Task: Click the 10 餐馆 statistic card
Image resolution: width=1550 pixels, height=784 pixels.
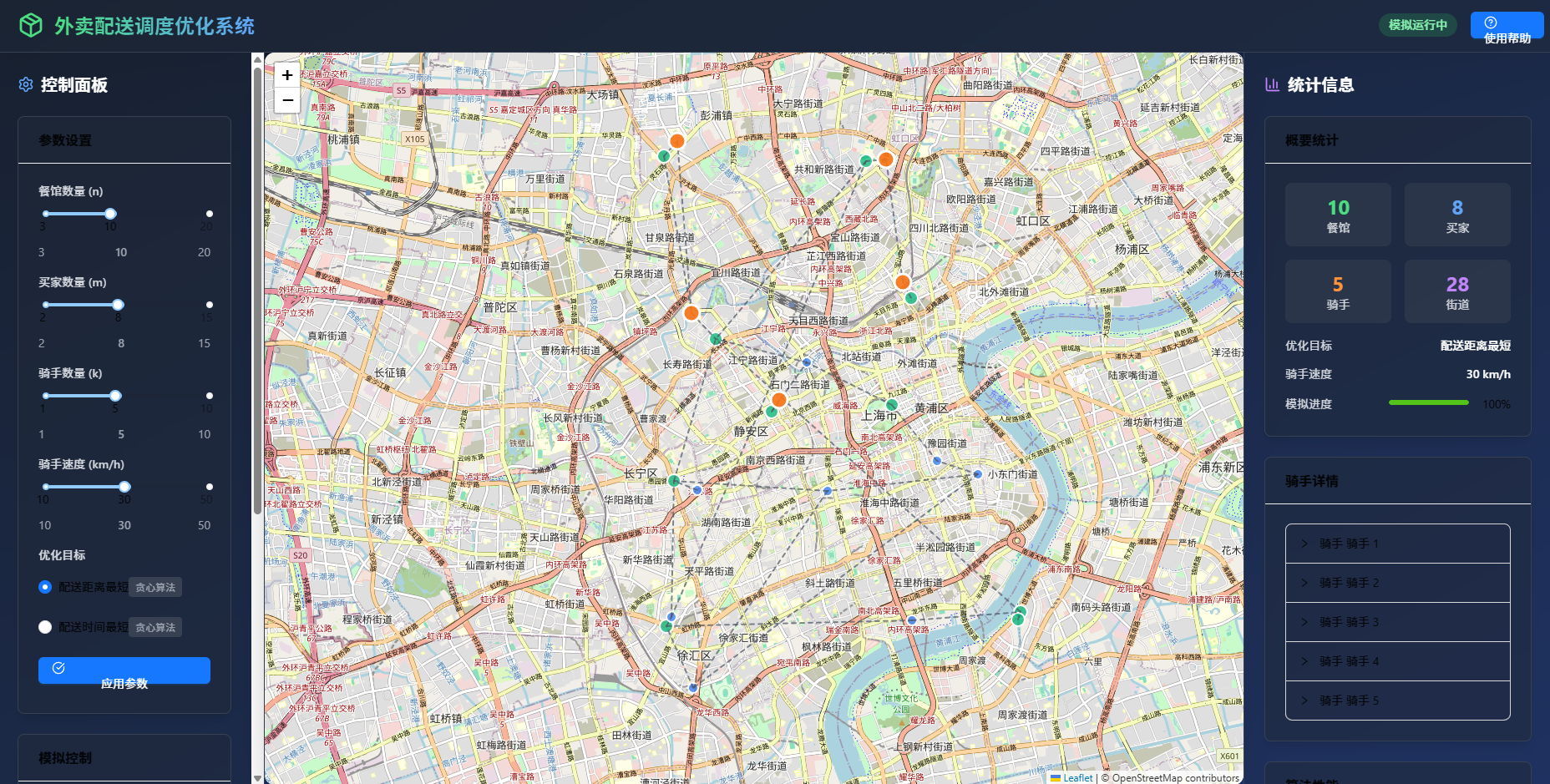Action: 1338,215
